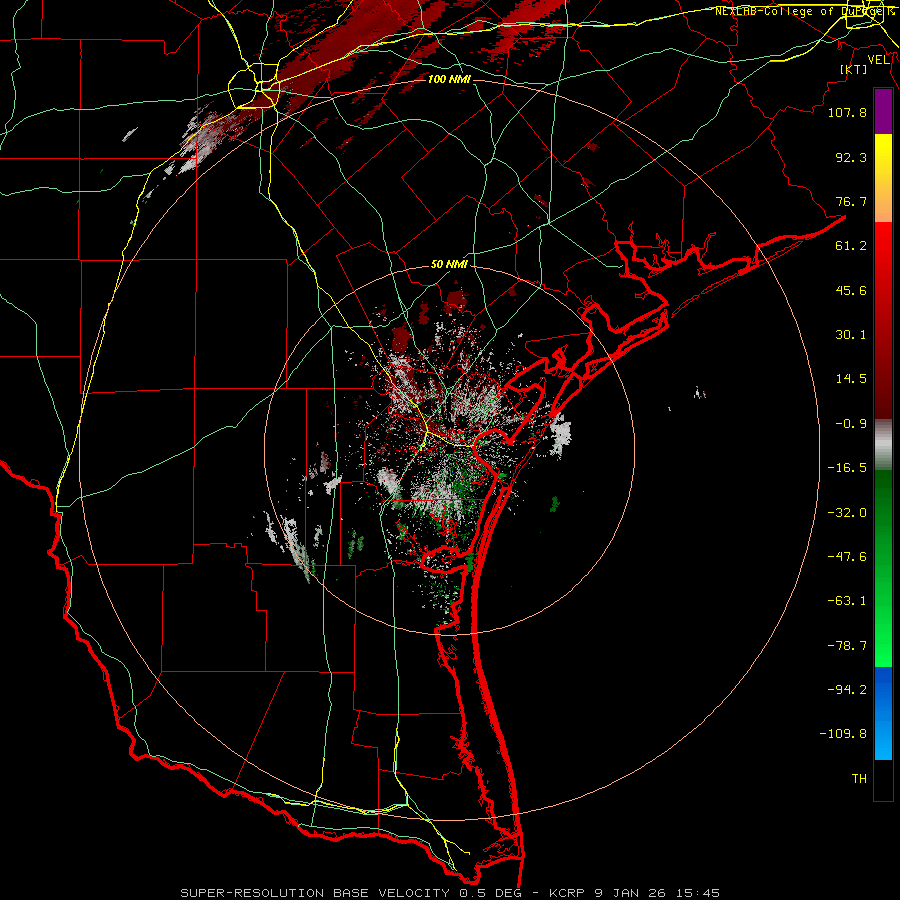This screenshot has height=900, width=900.
Task: Select the 92.3 velocity scale value
Action: (x=851, y=157)
